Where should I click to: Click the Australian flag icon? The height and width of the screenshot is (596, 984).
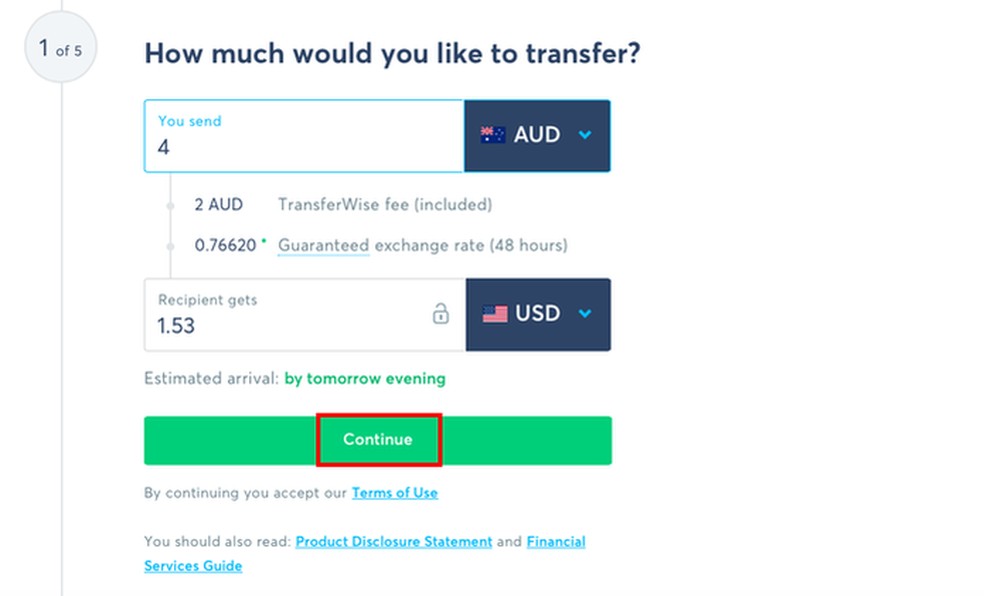[x=492, y=135]
